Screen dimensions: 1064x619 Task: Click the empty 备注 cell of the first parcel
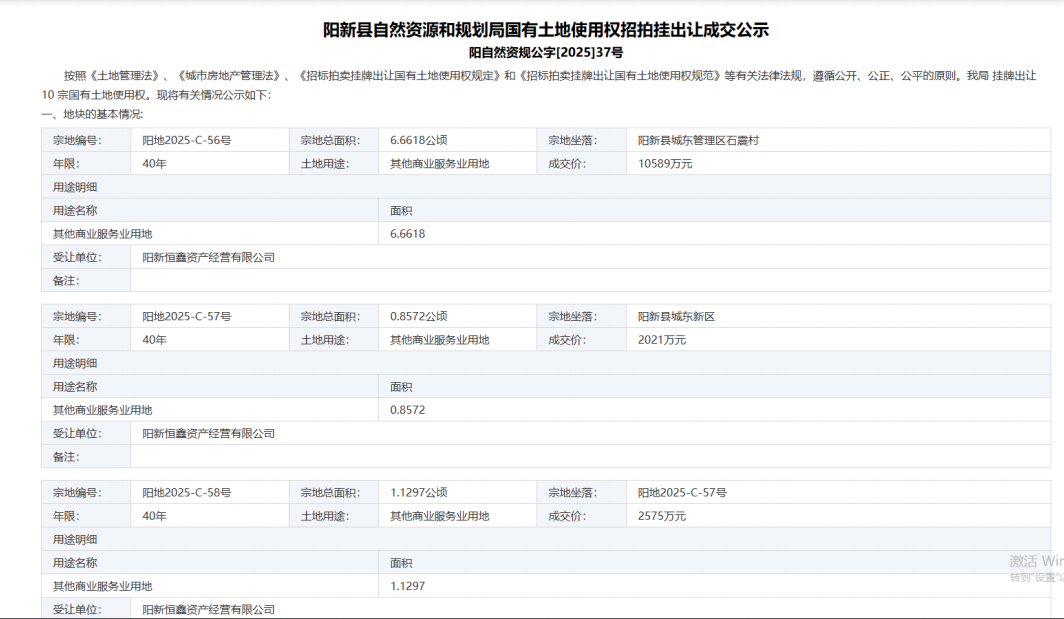(x=590, y=281)
